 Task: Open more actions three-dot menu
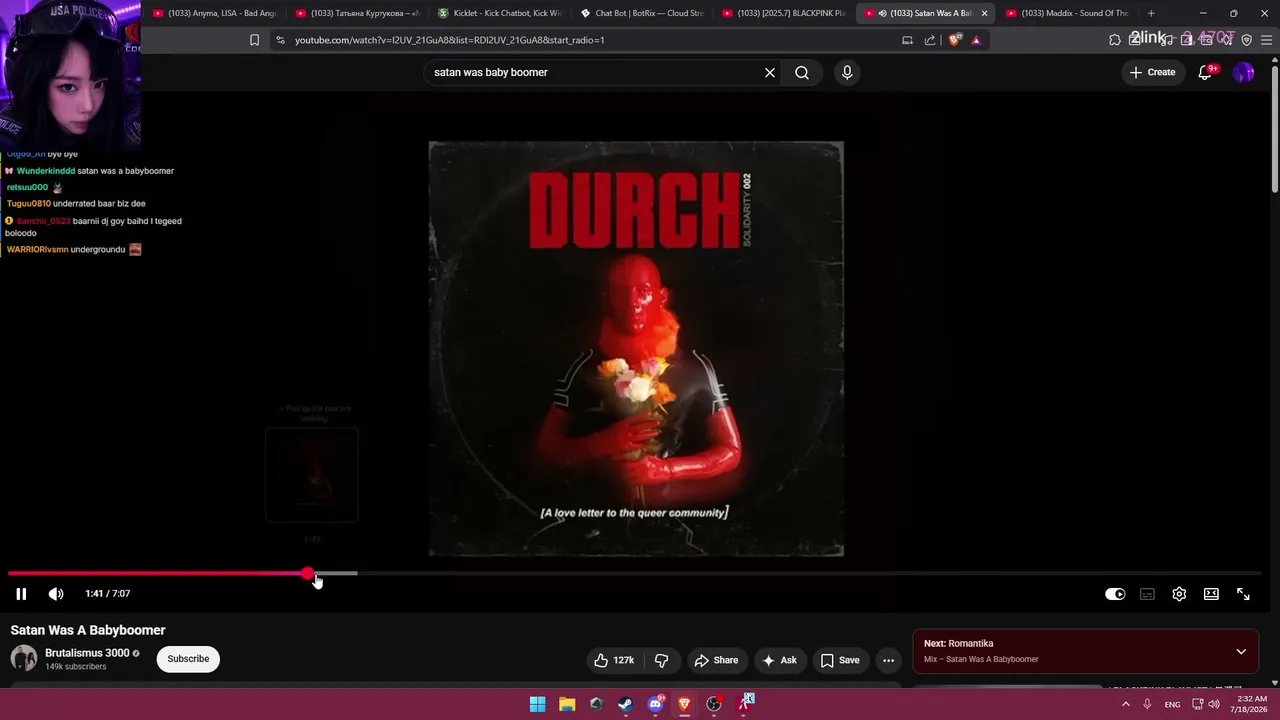click(888, 660)
